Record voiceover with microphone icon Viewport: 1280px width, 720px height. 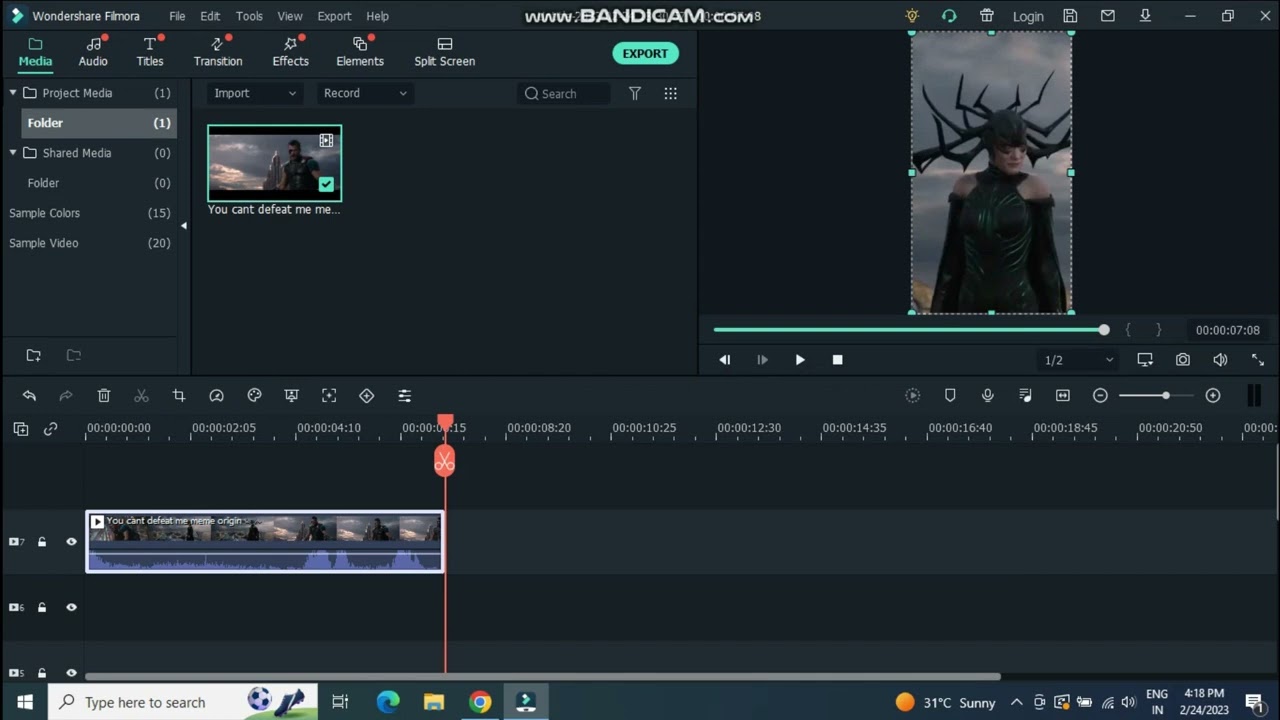988,396
